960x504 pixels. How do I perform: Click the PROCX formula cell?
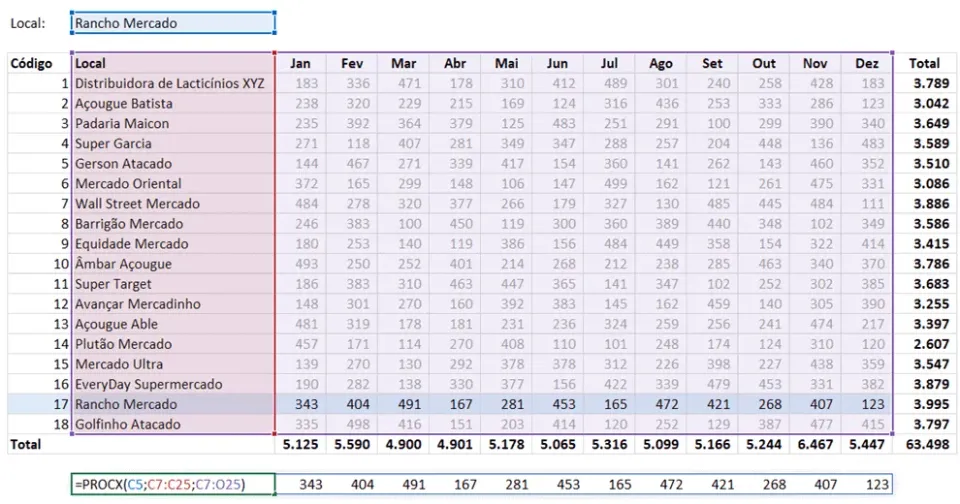click(x=173, y=484)
